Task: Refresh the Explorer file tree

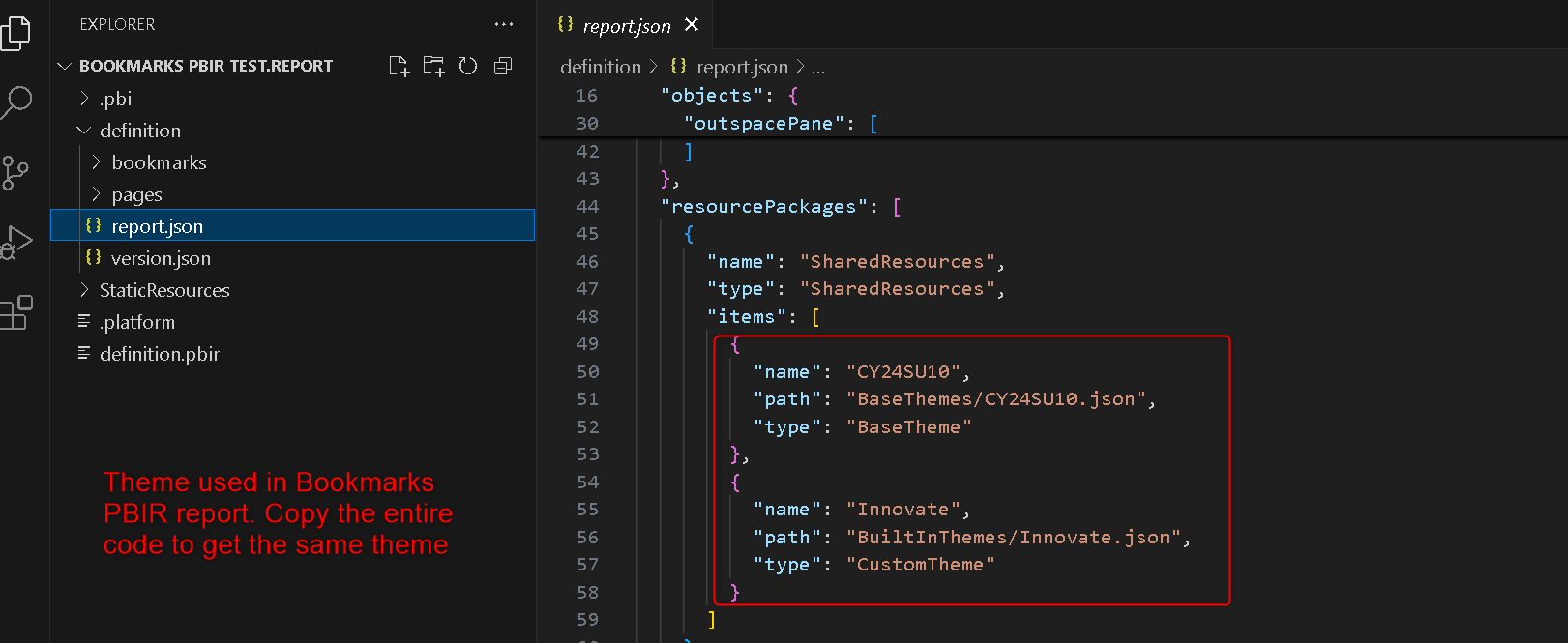Action: point(468,66)
